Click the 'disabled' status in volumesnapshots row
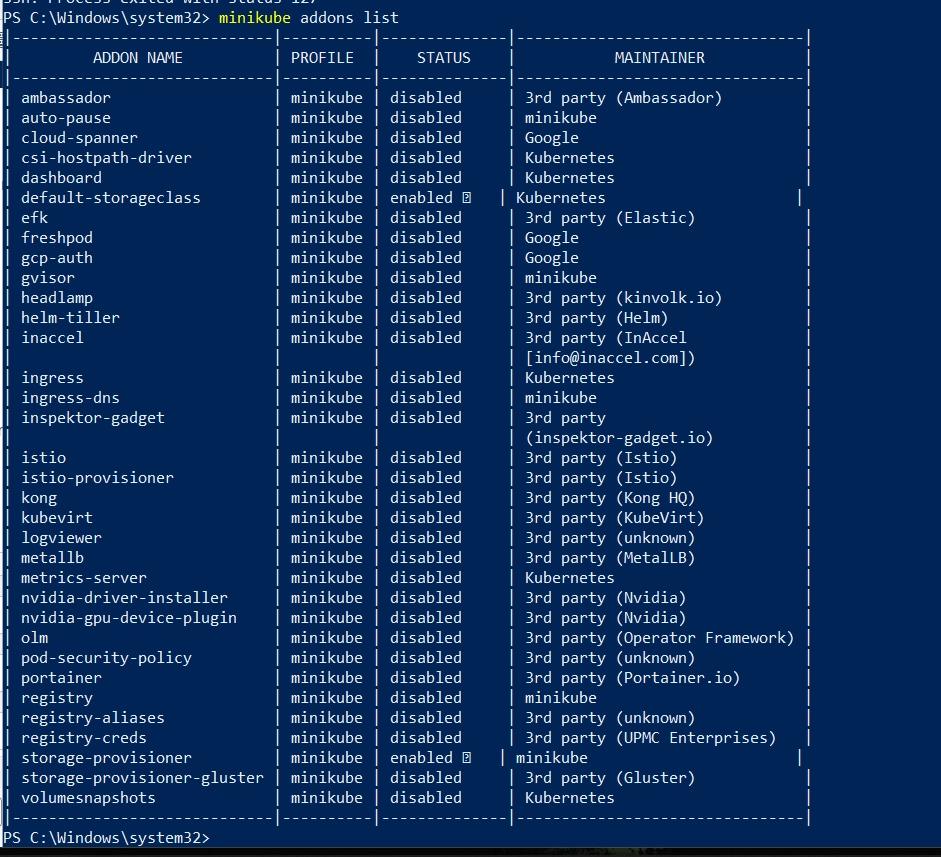This screenshot has height=857, width=941. click(x=426, y=798)
